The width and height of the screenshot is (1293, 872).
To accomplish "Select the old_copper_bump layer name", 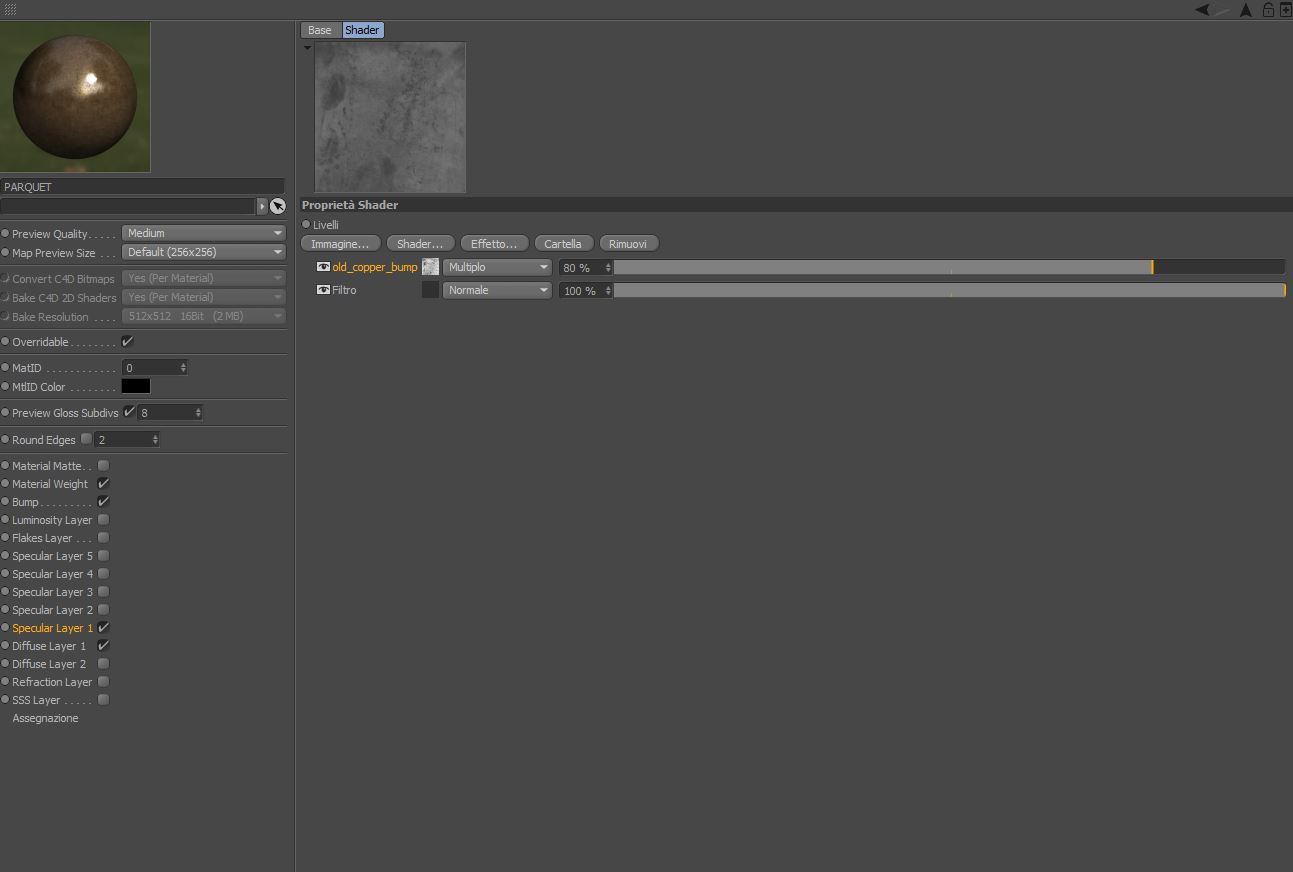I will (x=375, y=267).
